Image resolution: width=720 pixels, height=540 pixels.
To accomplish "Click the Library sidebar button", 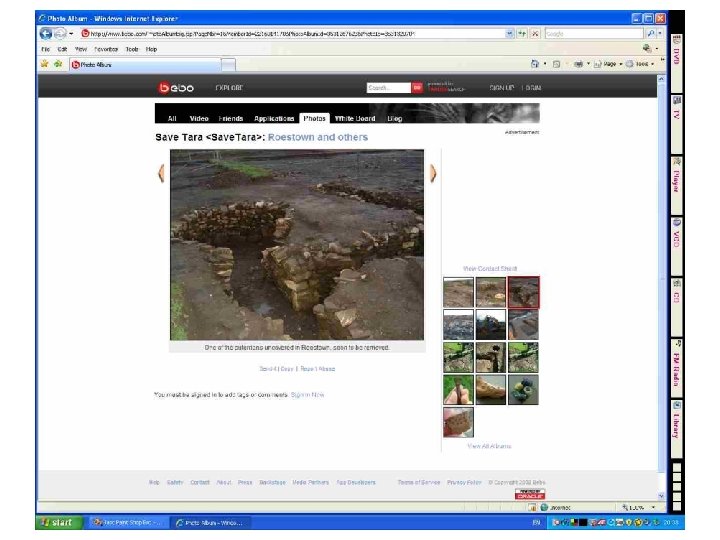I will coord(676,429).
